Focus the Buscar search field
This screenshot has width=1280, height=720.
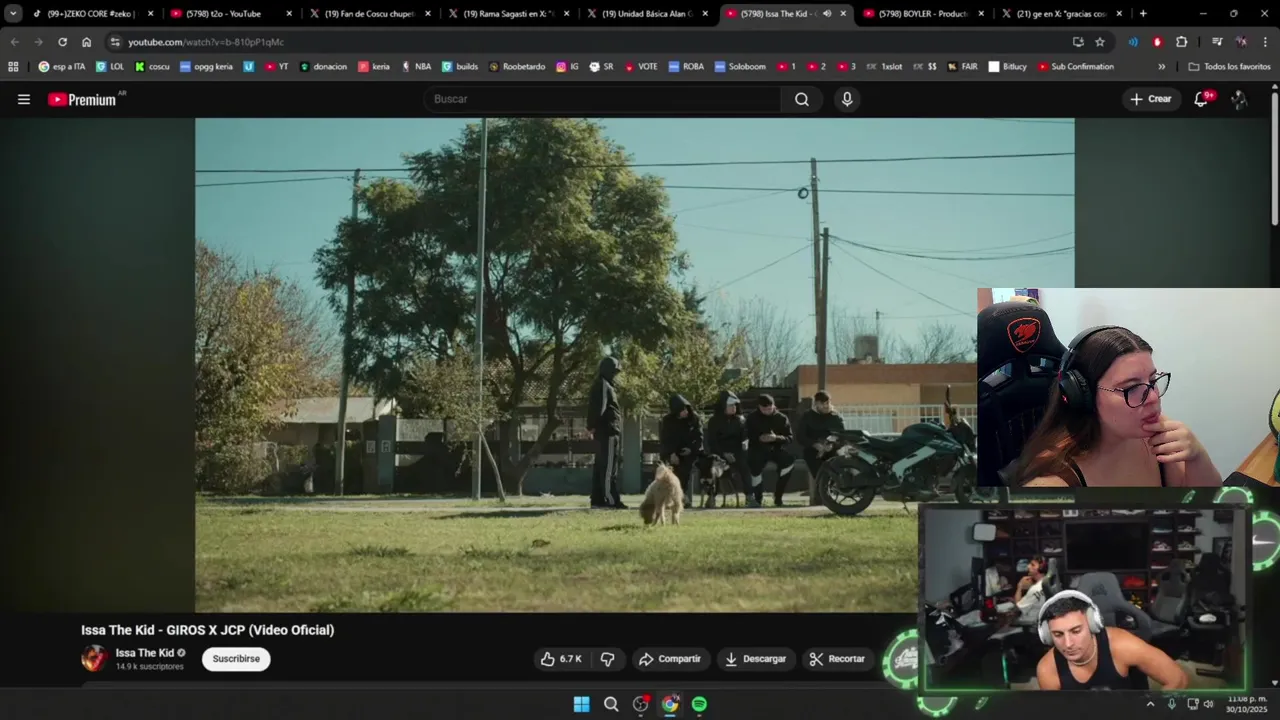click(602, 99)
